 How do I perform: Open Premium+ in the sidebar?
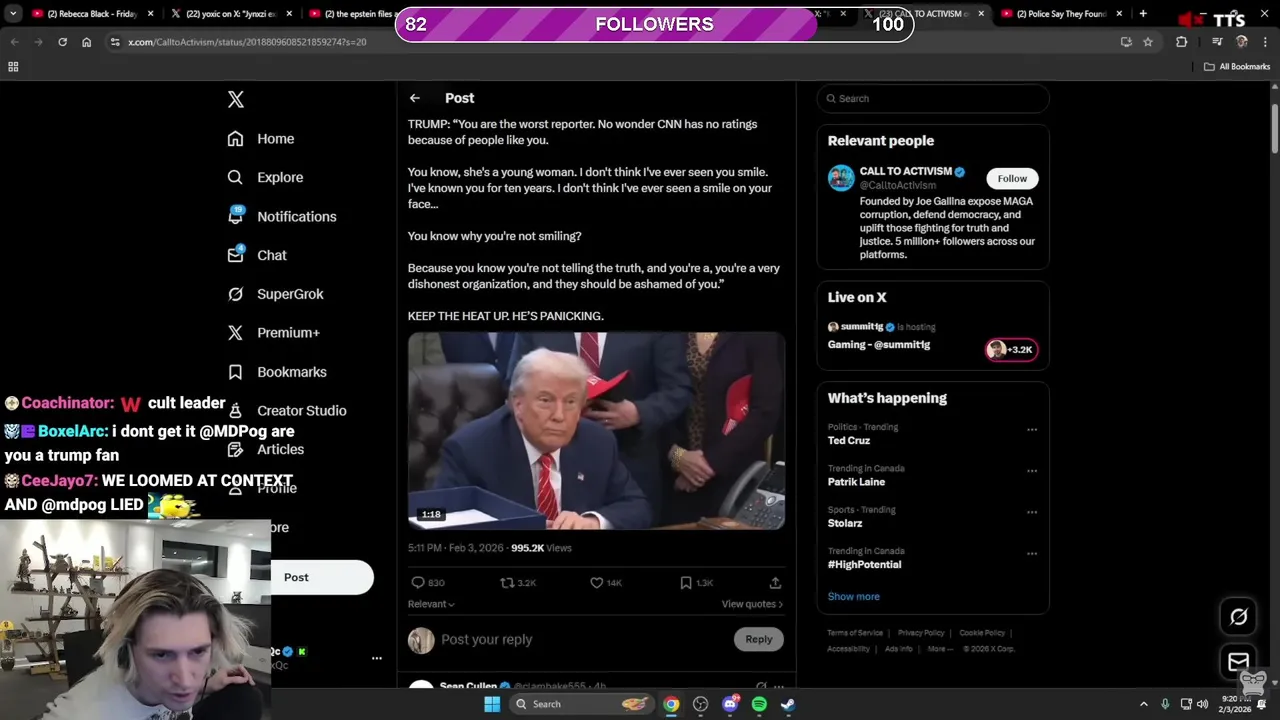pyautogui.click(x=273, y=333)
